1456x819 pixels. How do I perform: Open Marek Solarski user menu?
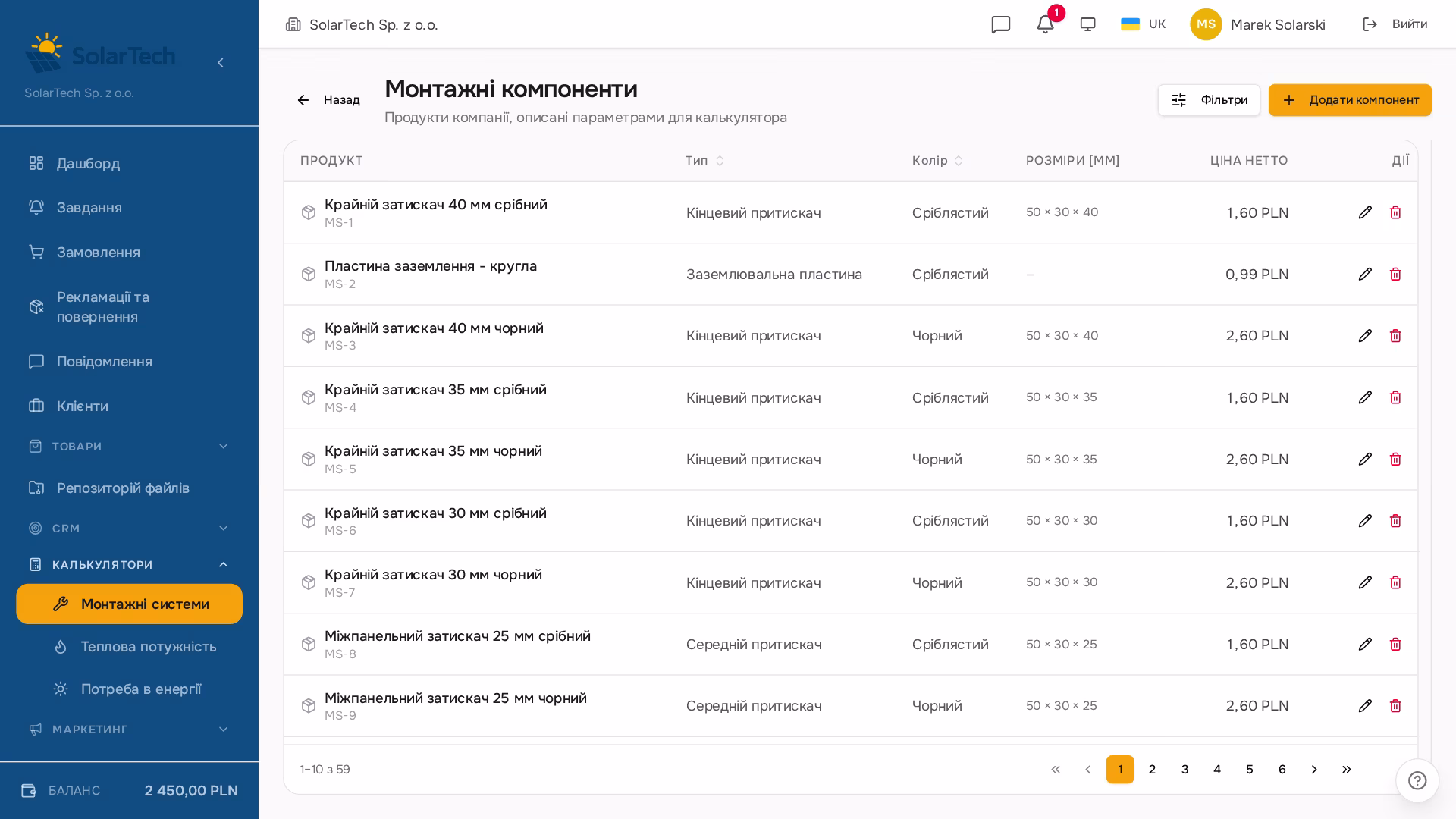pos(1258,24)
